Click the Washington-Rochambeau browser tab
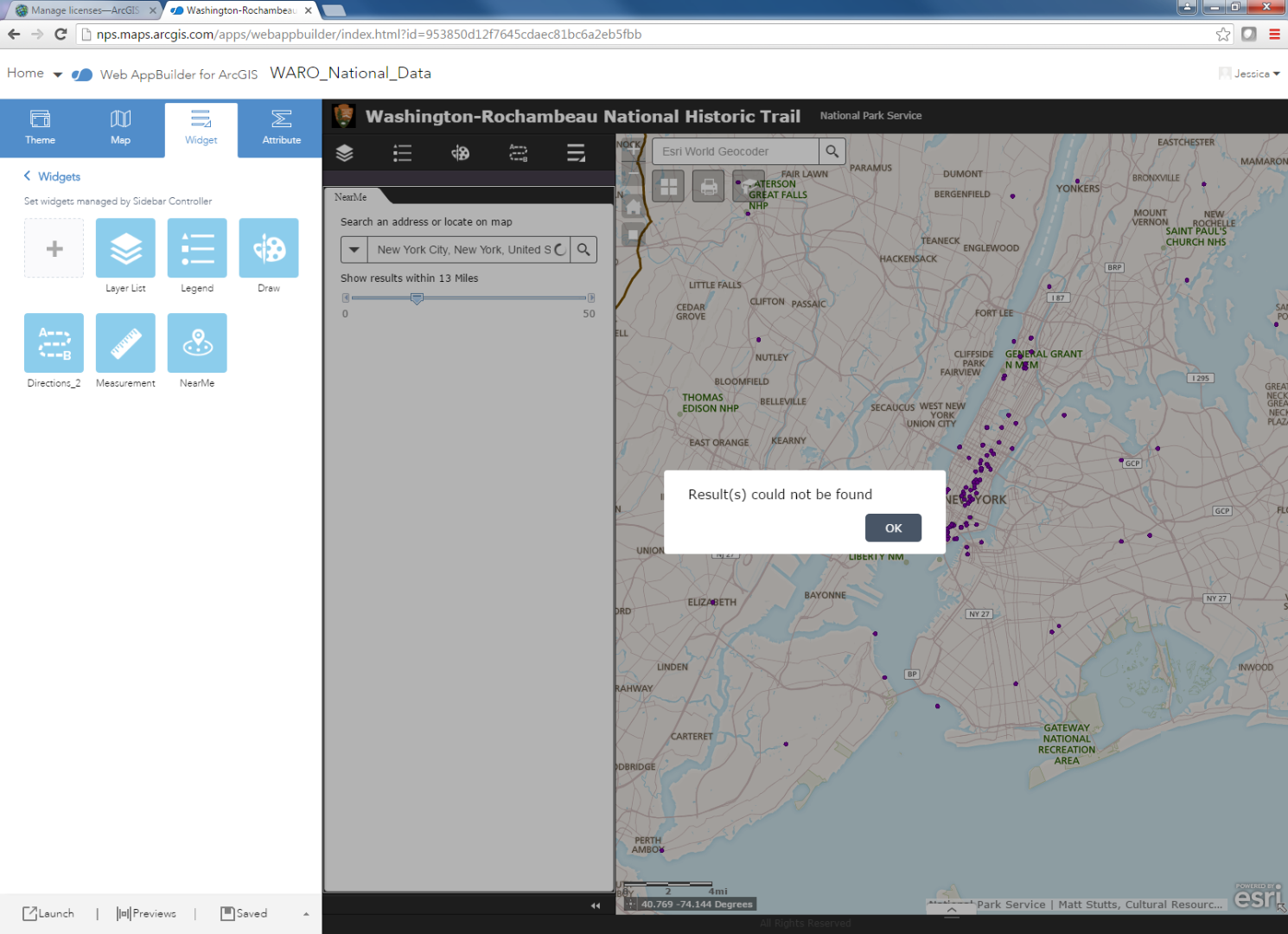Image resolution: width=1288 pixels, height=934 pixels. coord(241,10)
